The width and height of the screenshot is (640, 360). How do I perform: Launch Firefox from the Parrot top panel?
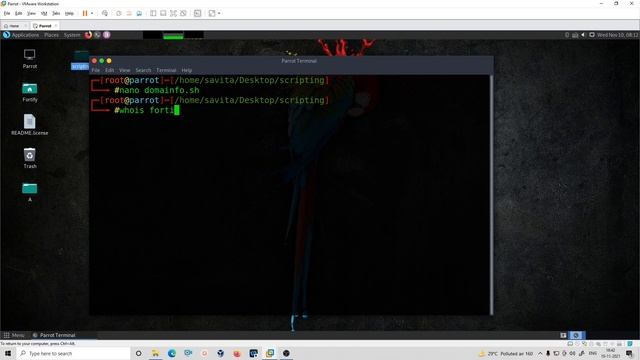click(x=88, y=35)
